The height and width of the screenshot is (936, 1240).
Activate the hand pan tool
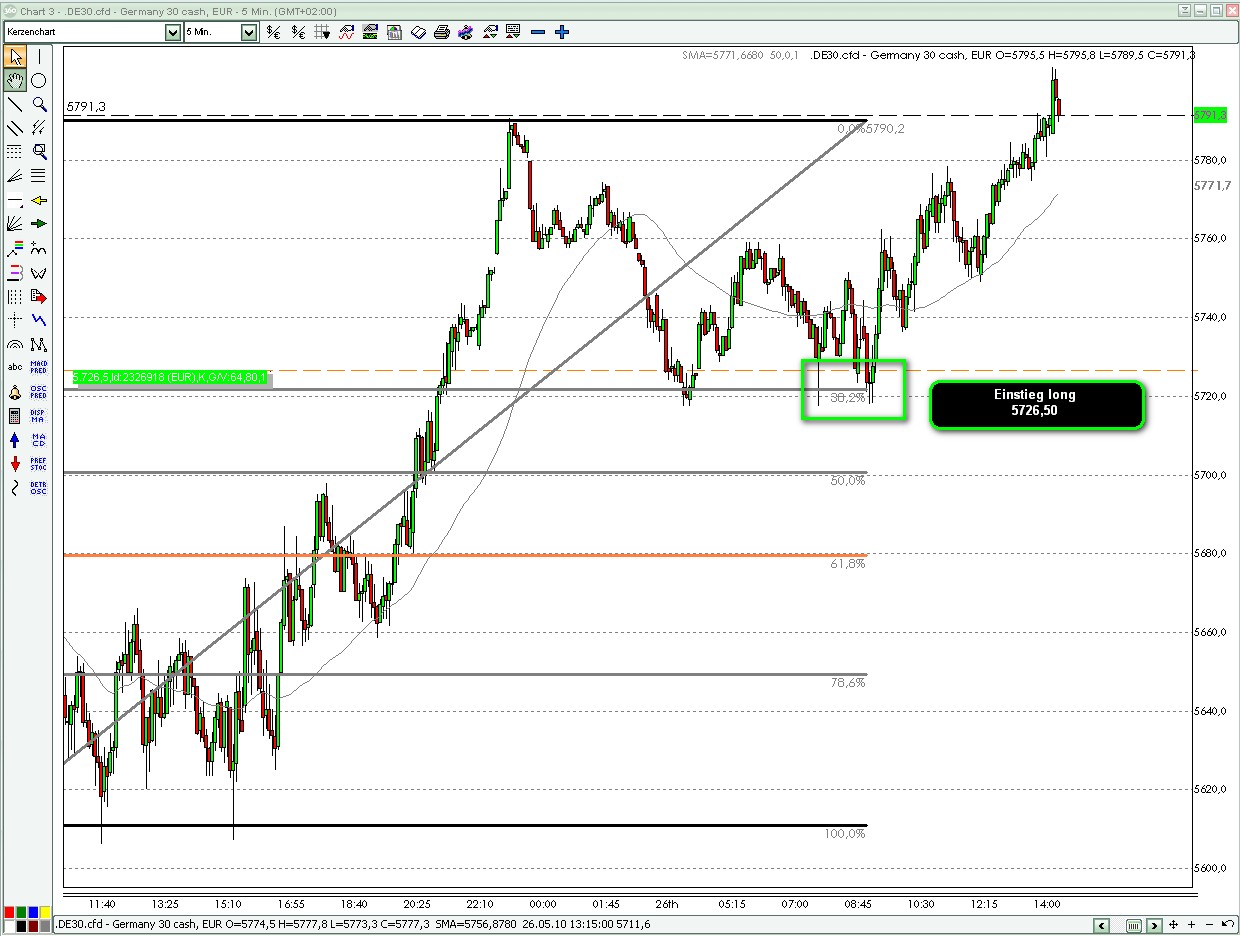[x=15, y=80]
